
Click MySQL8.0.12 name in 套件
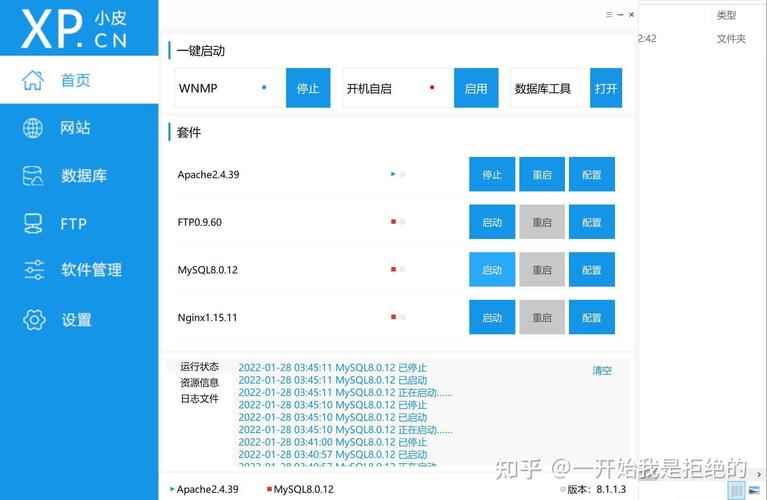point(207,270)
